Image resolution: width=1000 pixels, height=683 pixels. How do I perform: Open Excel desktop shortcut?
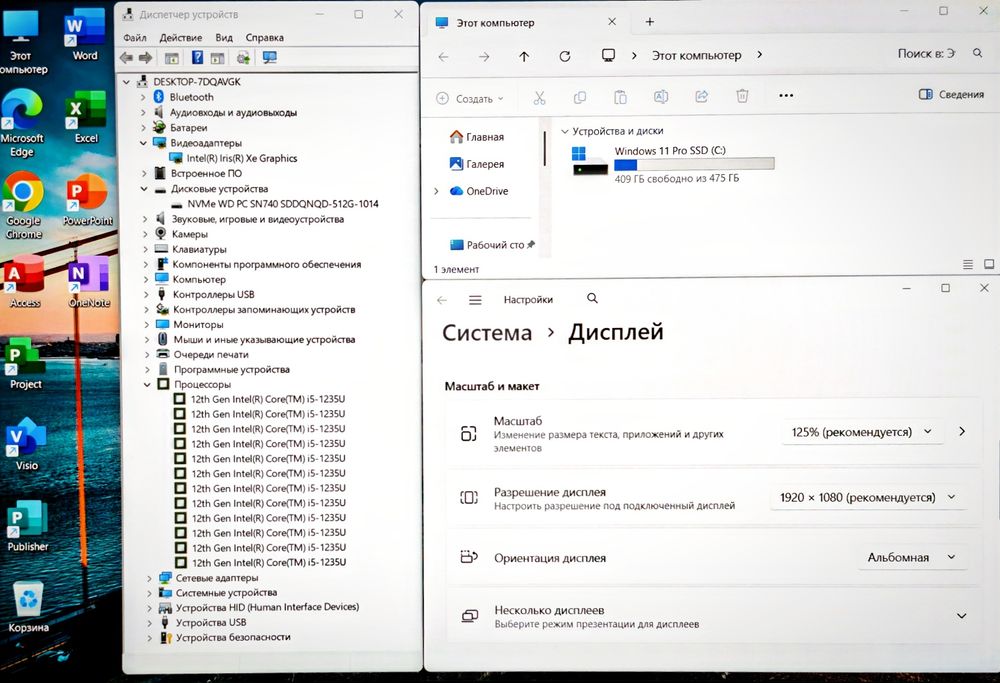[85, 117]
